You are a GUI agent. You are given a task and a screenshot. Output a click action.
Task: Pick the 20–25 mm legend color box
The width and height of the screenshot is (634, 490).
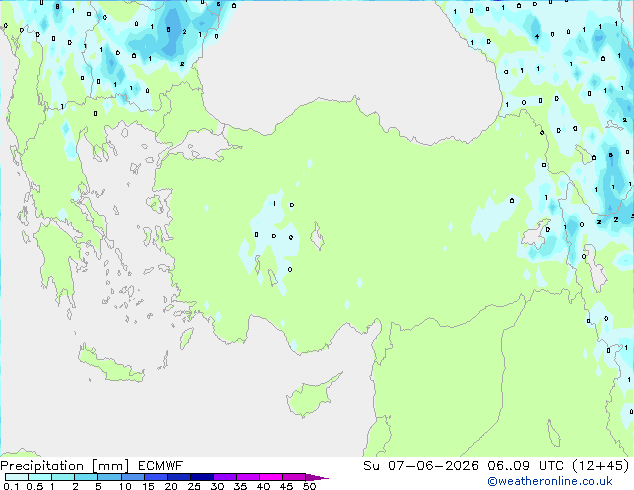(x=179, y=477)
